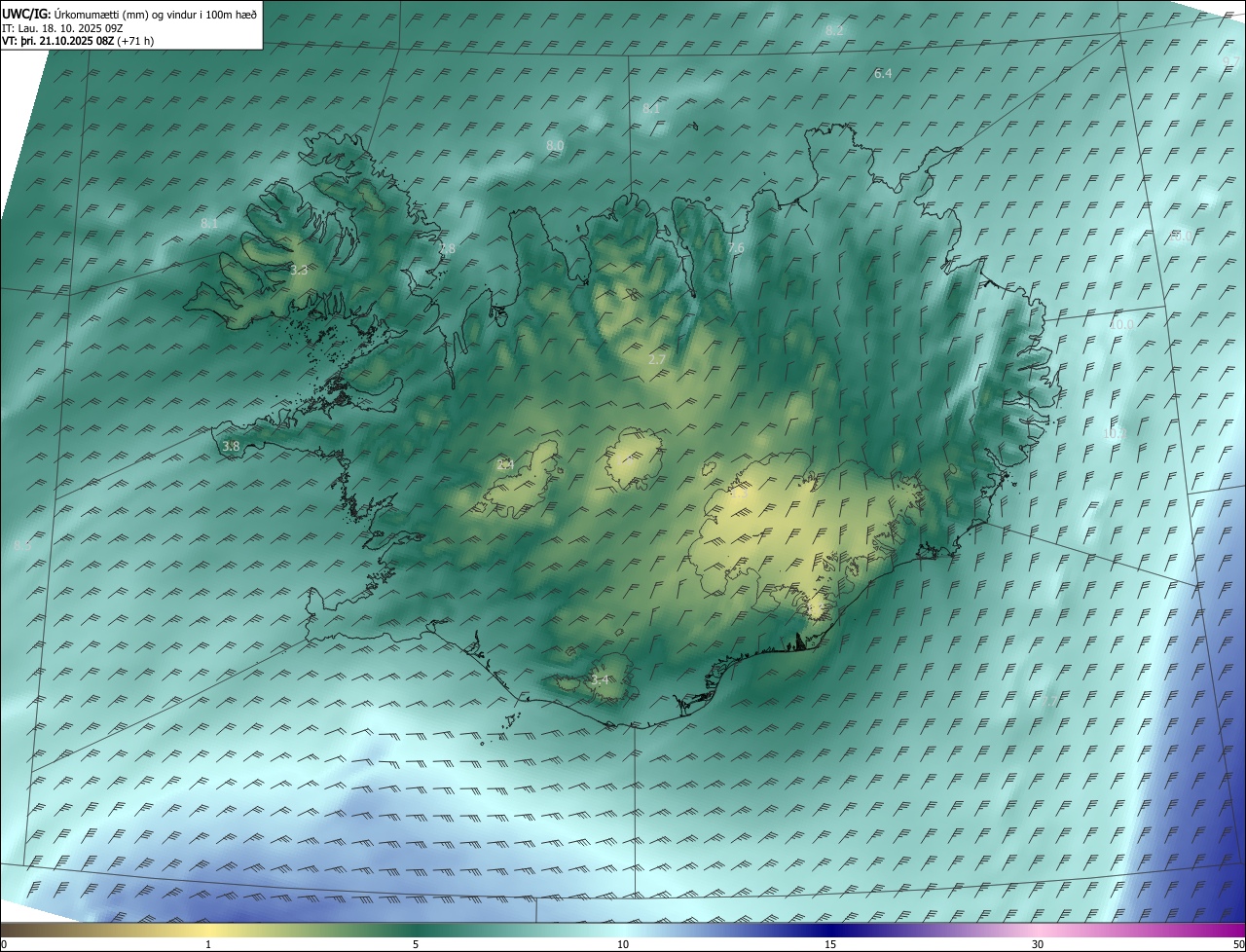Click the '1' tick on the colour scale
The width and height of the screenshot is (1246, 952).
pos(208,944)
